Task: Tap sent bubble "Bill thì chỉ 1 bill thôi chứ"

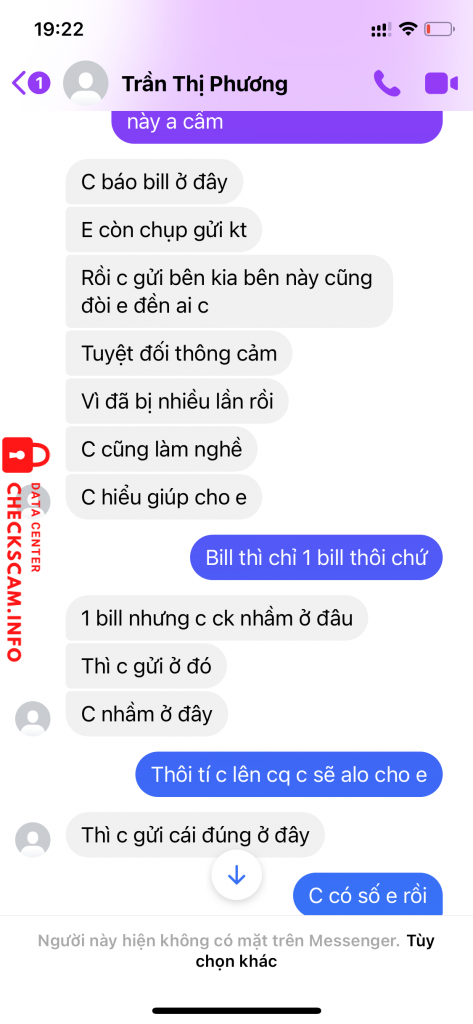Action: pyautogui.click(x=316, y=558)
